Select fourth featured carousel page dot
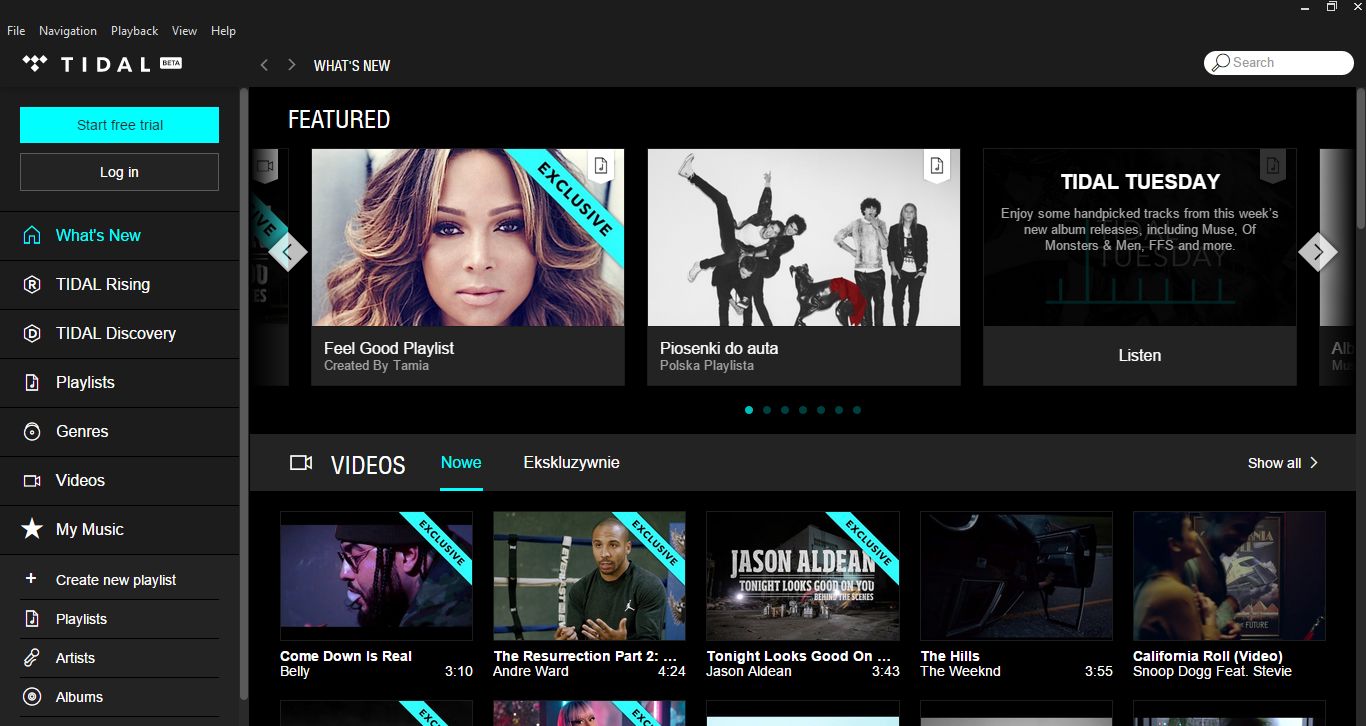This screenshot has height=726, width=1366. coord(803,410)
